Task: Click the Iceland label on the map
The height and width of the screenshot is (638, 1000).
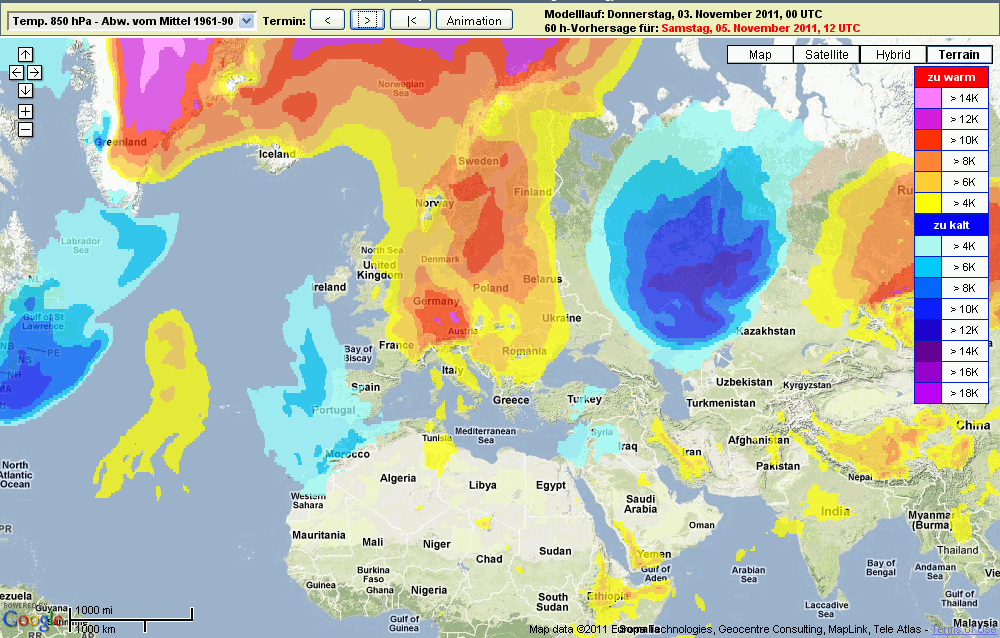Action: [277, 154]
